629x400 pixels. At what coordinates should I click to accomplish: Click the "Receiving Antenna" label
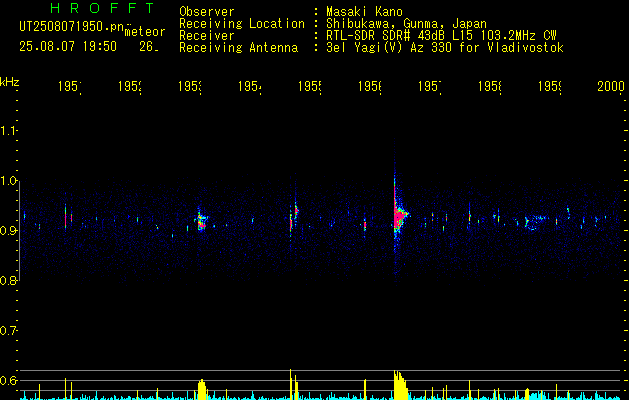238,48
